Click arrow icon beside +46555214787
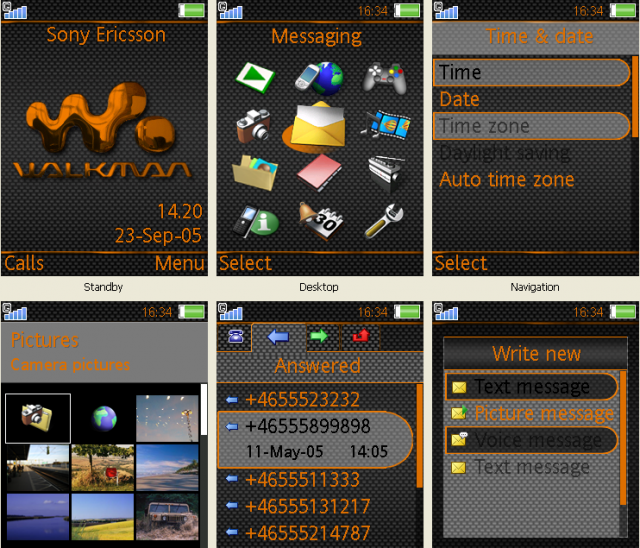Image resolution: width=640 pixels, height=548 pixels. [x=232, y=532]
